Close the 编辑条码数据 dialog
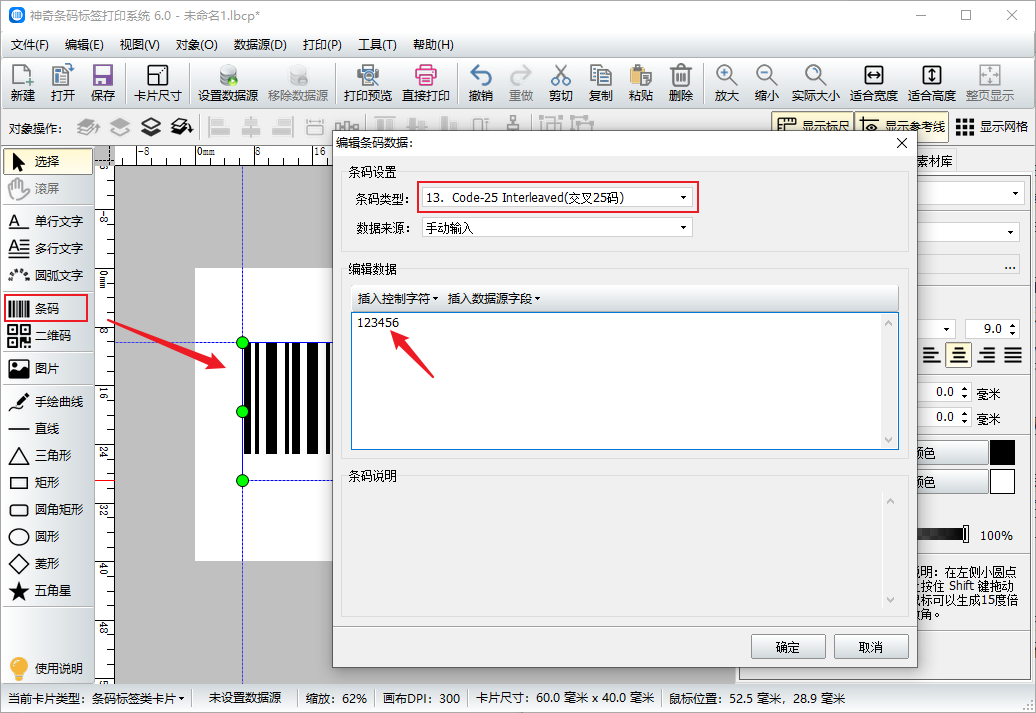 pyautogui.click(x=902, y=143)
